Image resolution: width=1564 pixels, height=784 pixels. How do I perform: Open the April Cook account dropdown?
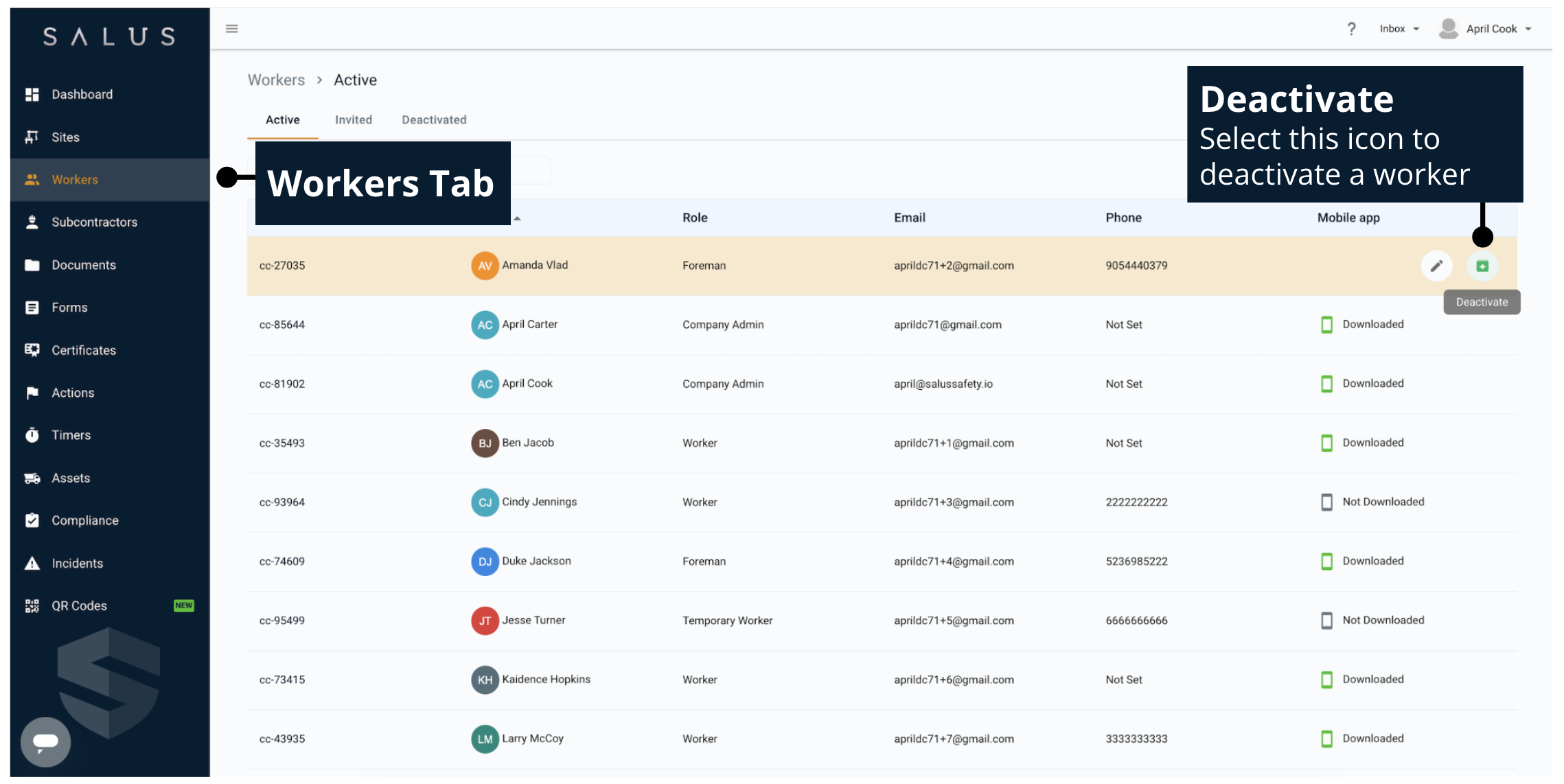tap(1491, 29)
